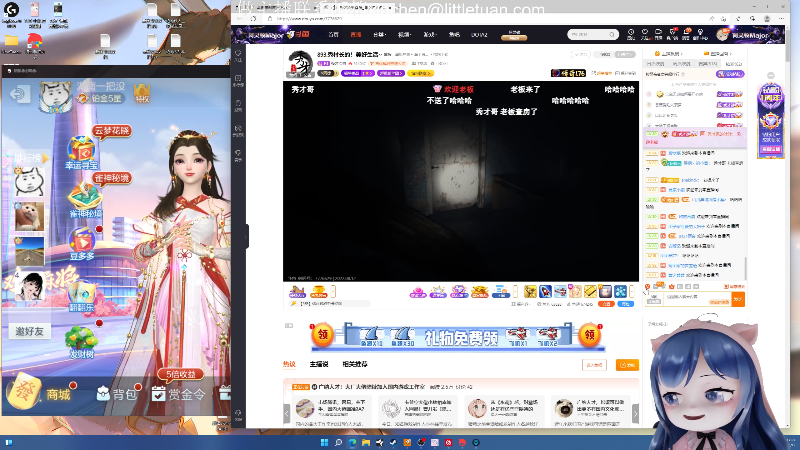Click the next arrow of post carousel
Screen dimensions: 800x450
point(635,413)
